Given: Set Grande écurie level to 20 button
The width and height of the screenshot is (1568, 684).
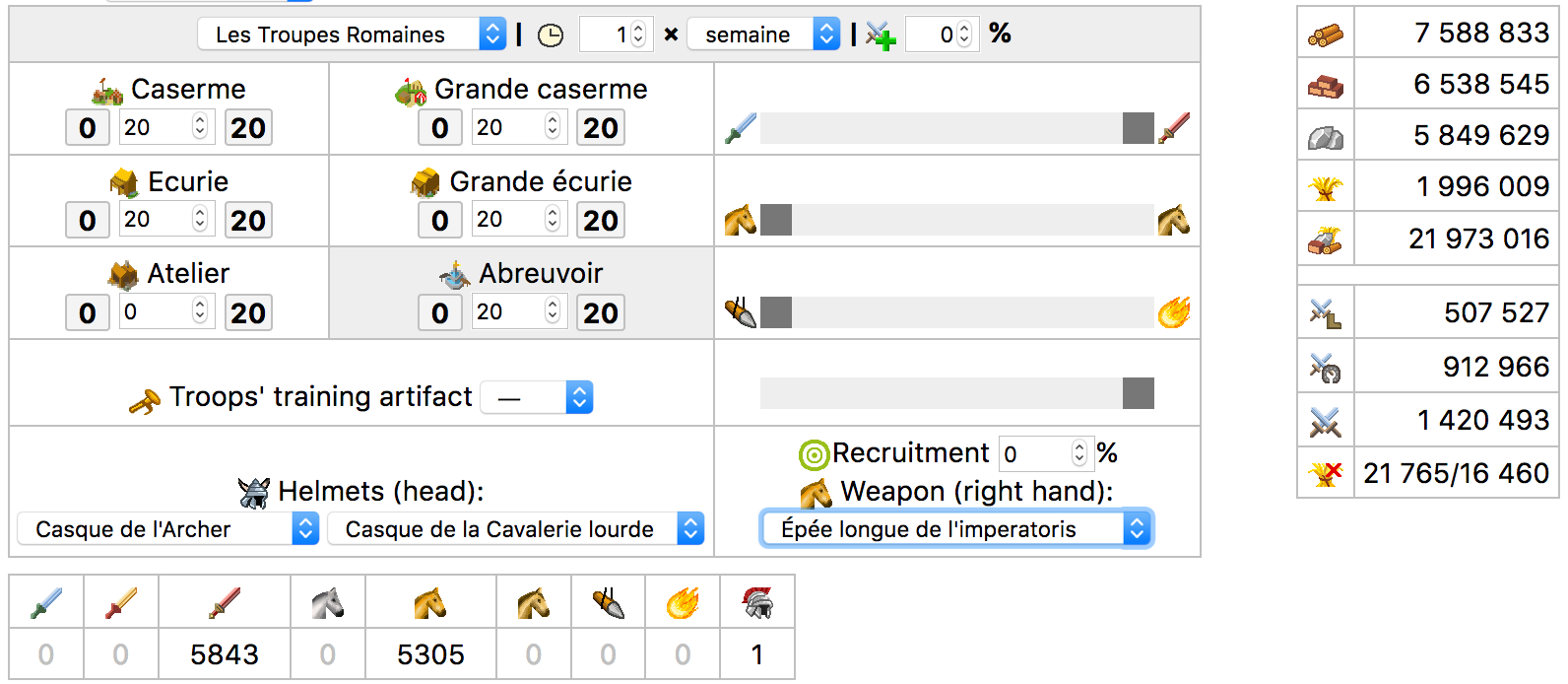Looking at the screenshot, I should tap(600, 221).
